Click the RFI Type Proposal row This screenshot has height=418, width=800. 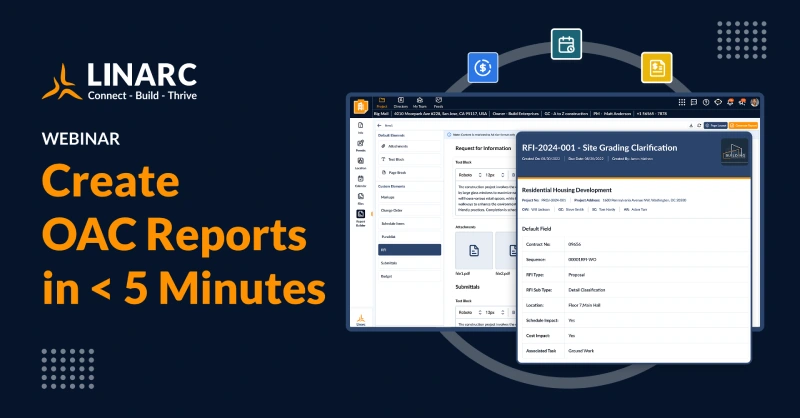(634, 275)
